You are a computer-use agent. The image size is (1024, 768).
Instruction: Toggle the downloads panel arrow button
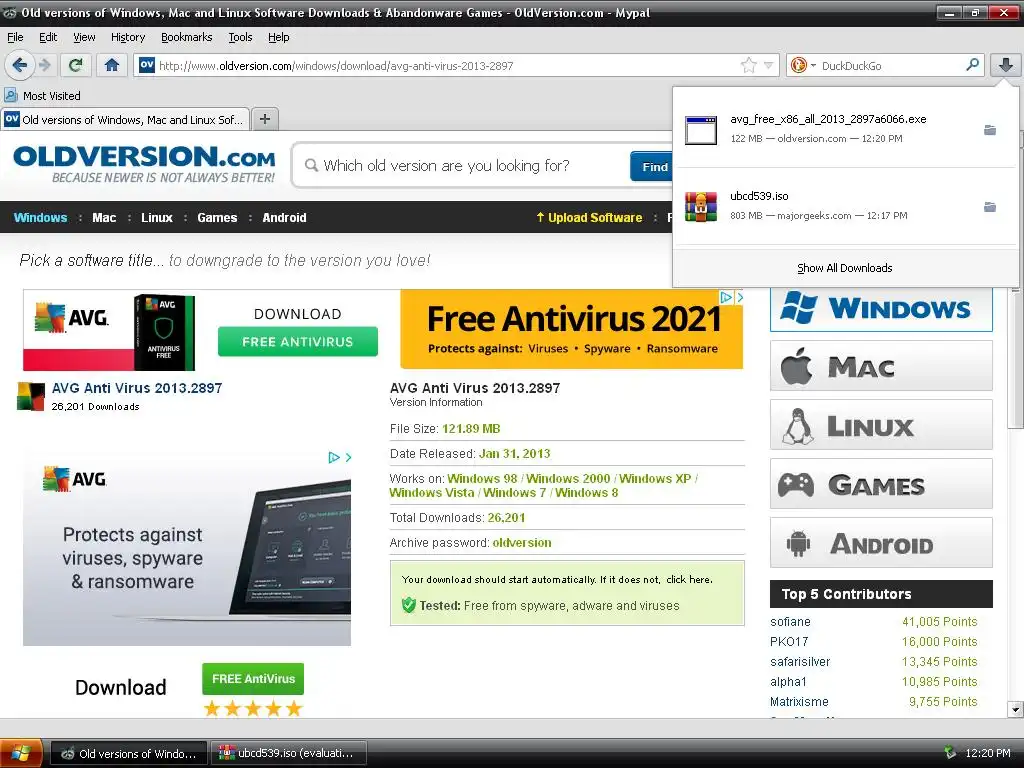pos(1006,65)
